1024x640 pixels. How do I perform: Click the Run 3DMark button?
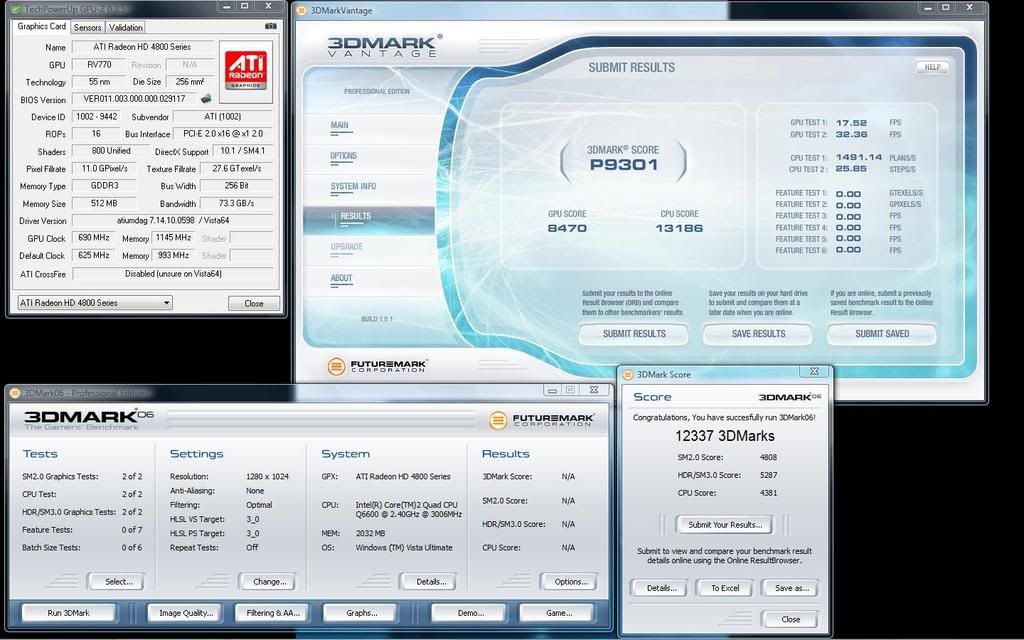point(69,613)
